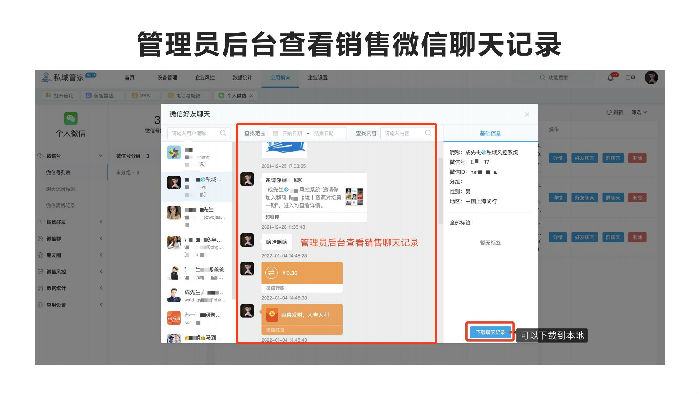The height and width of the screenshot is (393, 700).
Task: Click the small header icon between bell and avatar
Action: (630, 77)
